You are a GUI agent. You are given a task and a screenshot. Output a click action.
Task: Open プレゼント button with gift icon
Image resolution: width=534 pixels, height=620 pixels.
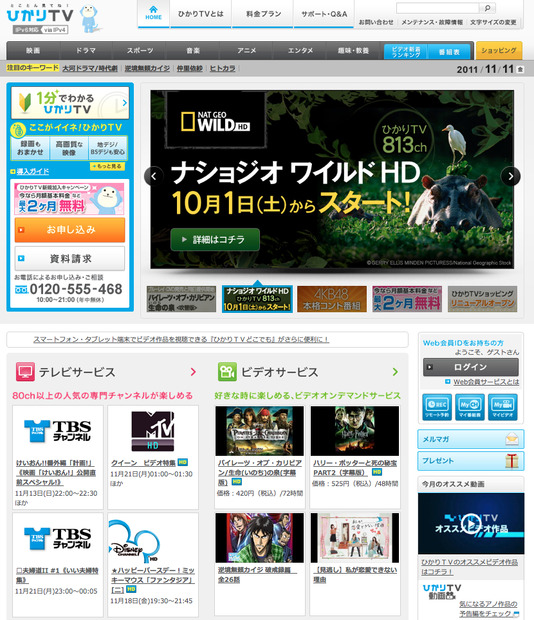[x=471, y=461]
